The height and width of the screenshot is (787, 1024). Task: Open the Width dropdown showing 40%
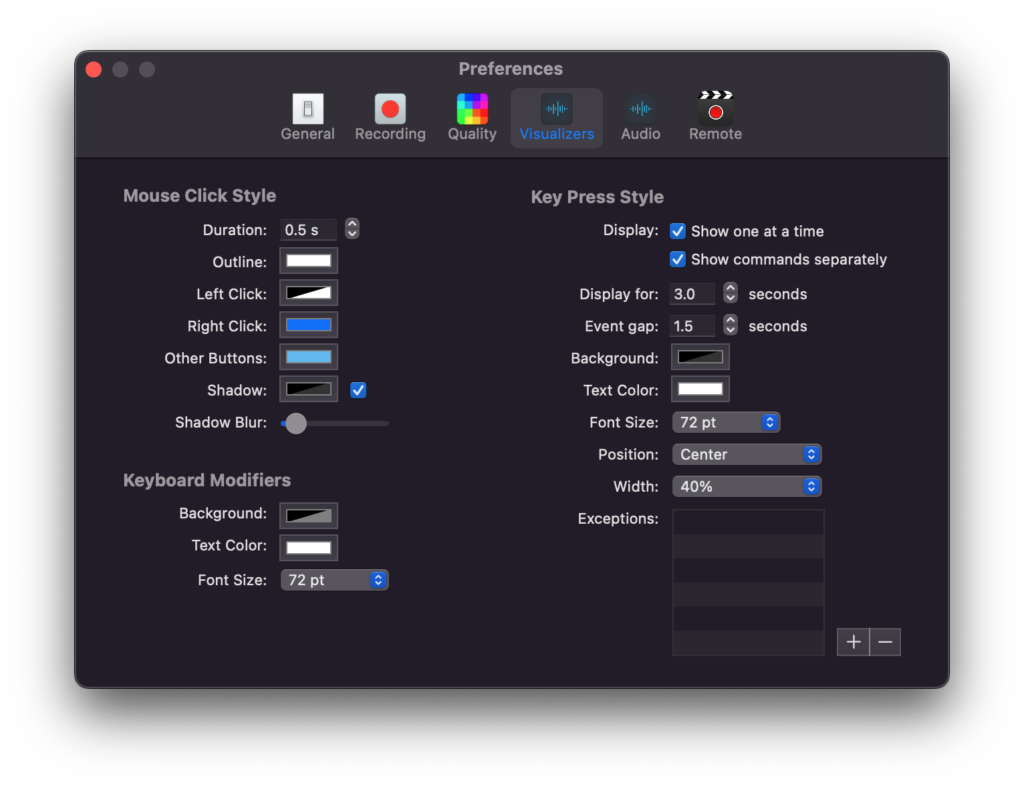pyautogui.click(x=746, y=487)
